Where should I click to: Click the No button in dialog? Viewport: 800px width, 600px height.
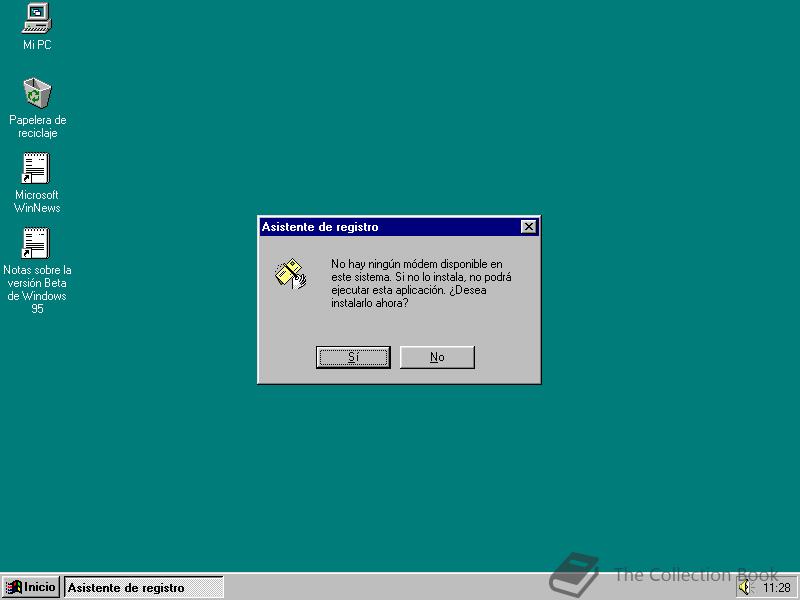(437, 357)
